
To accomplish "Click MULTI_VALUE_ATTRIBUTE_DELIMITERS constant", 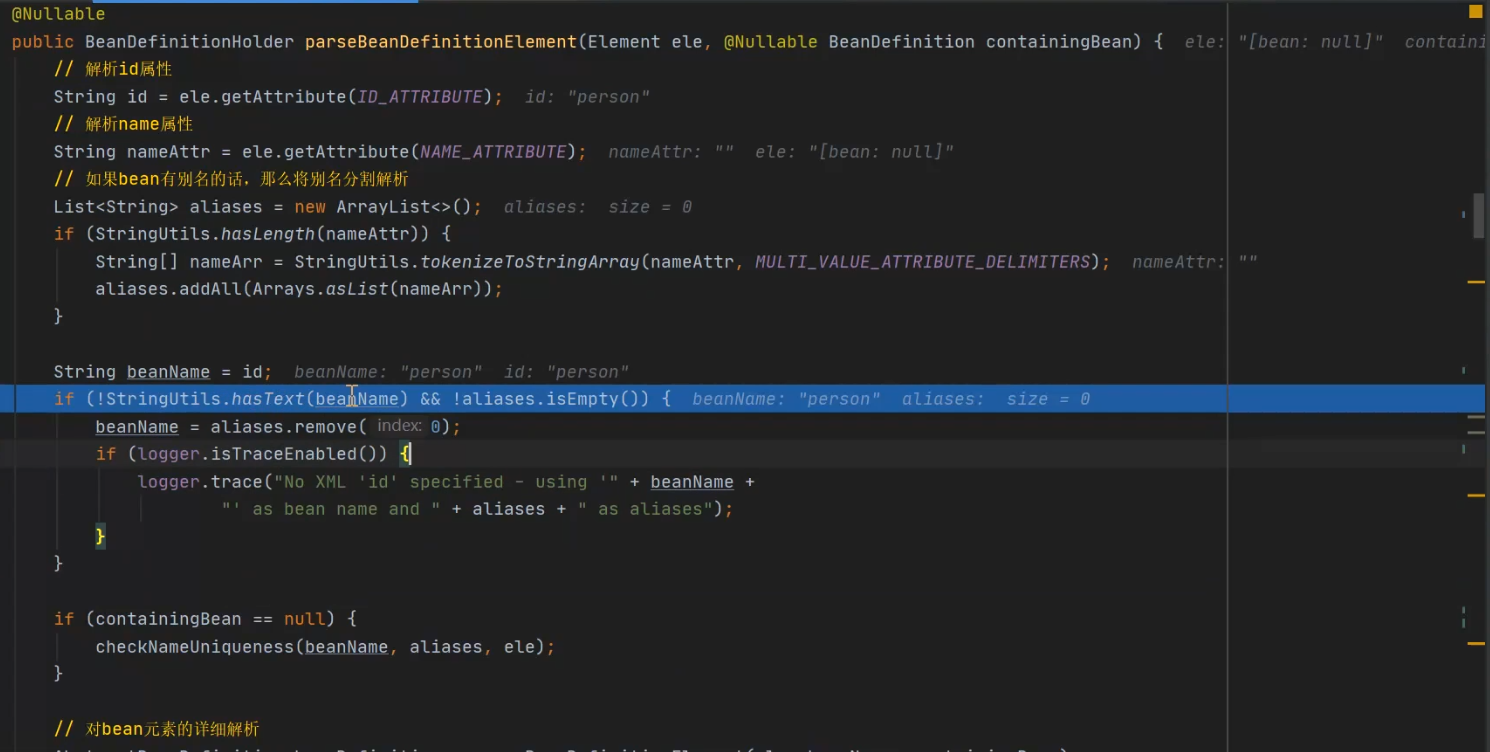I will pos(922,262).
